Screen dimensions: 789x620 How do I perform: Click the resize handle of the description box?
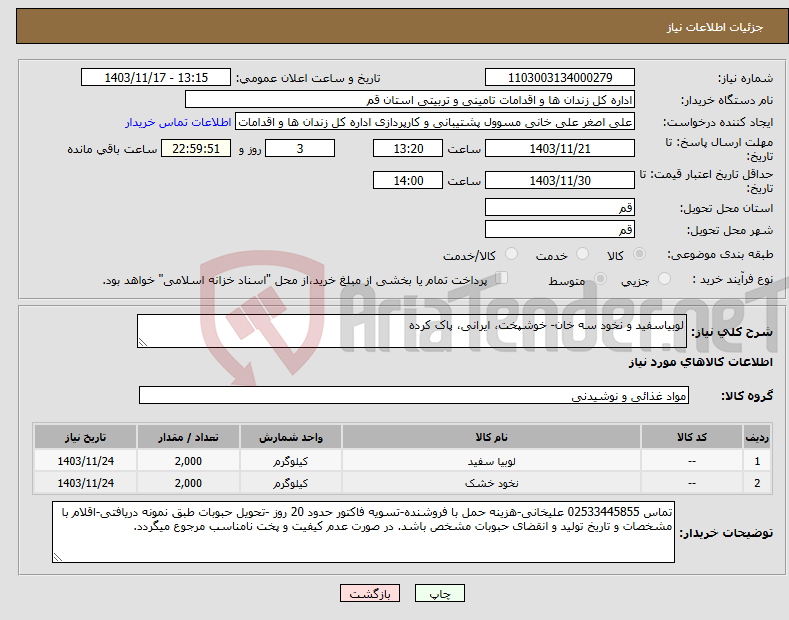coord(143,342)
